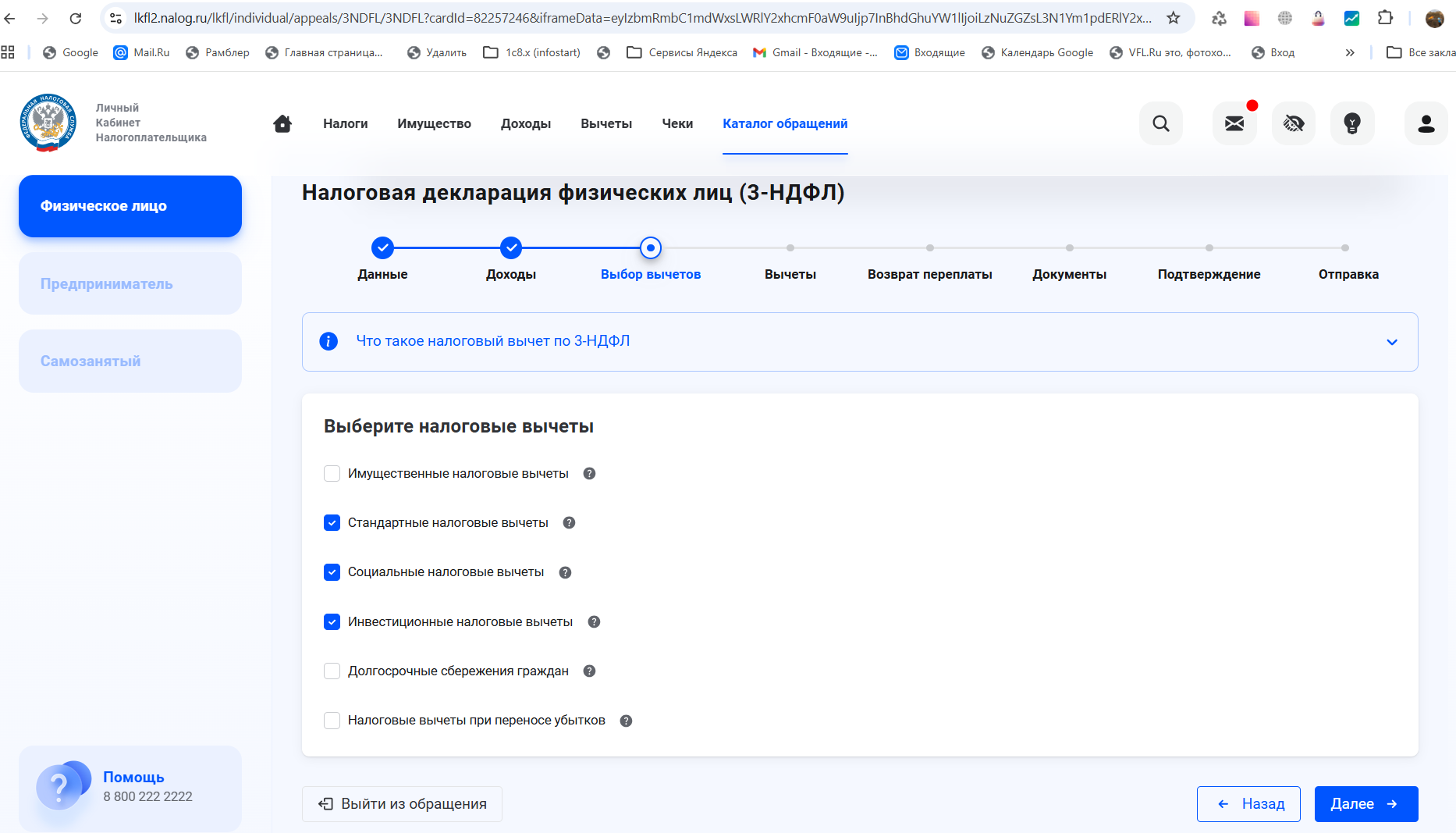
Task: Click the lightbulb hints icon
Action: [1351, 123]
